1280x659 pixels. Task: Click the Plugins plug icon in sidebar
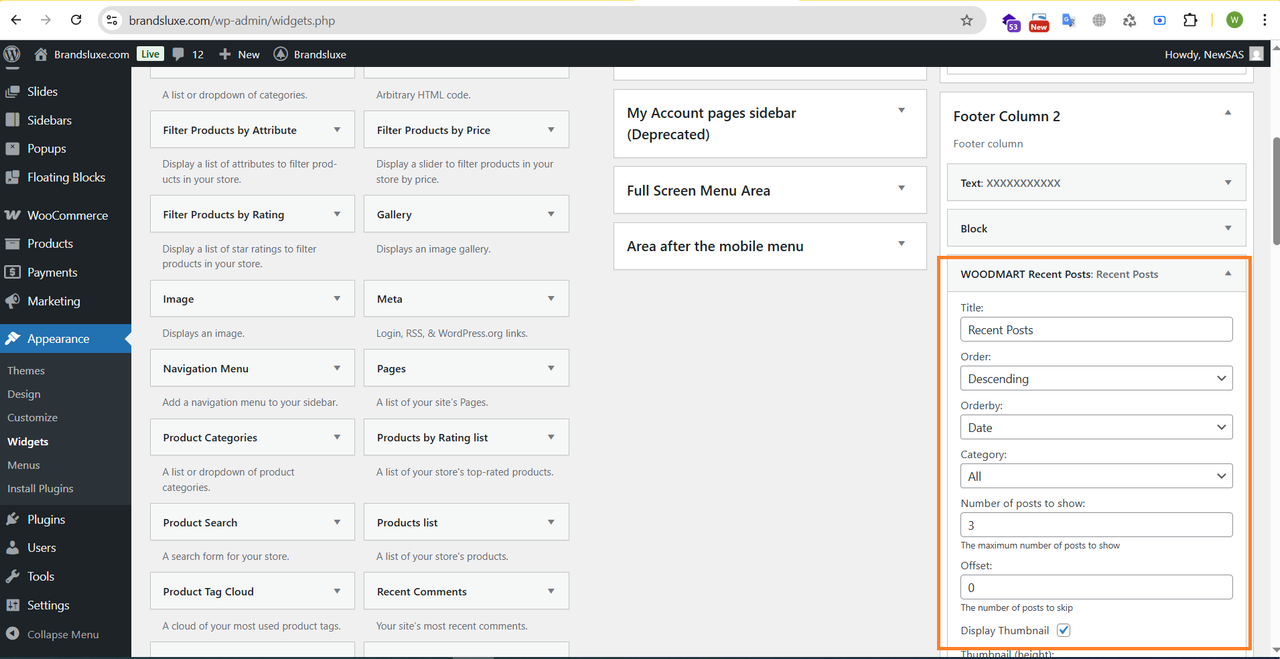(13, 519)
